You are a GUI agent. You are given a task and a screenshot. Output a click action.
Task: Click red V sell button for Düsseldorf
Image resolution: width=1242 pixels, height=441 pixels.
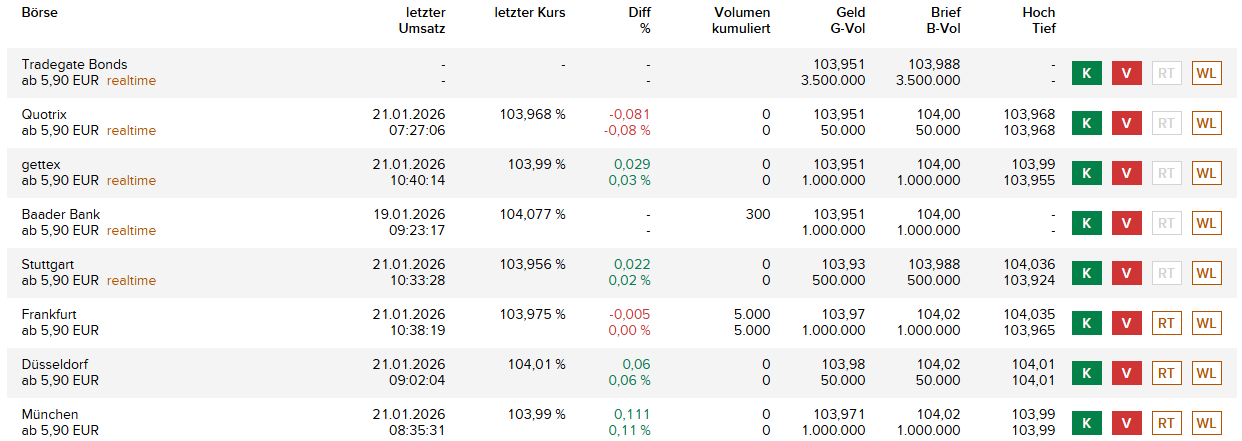click(x=1126, y=373)
